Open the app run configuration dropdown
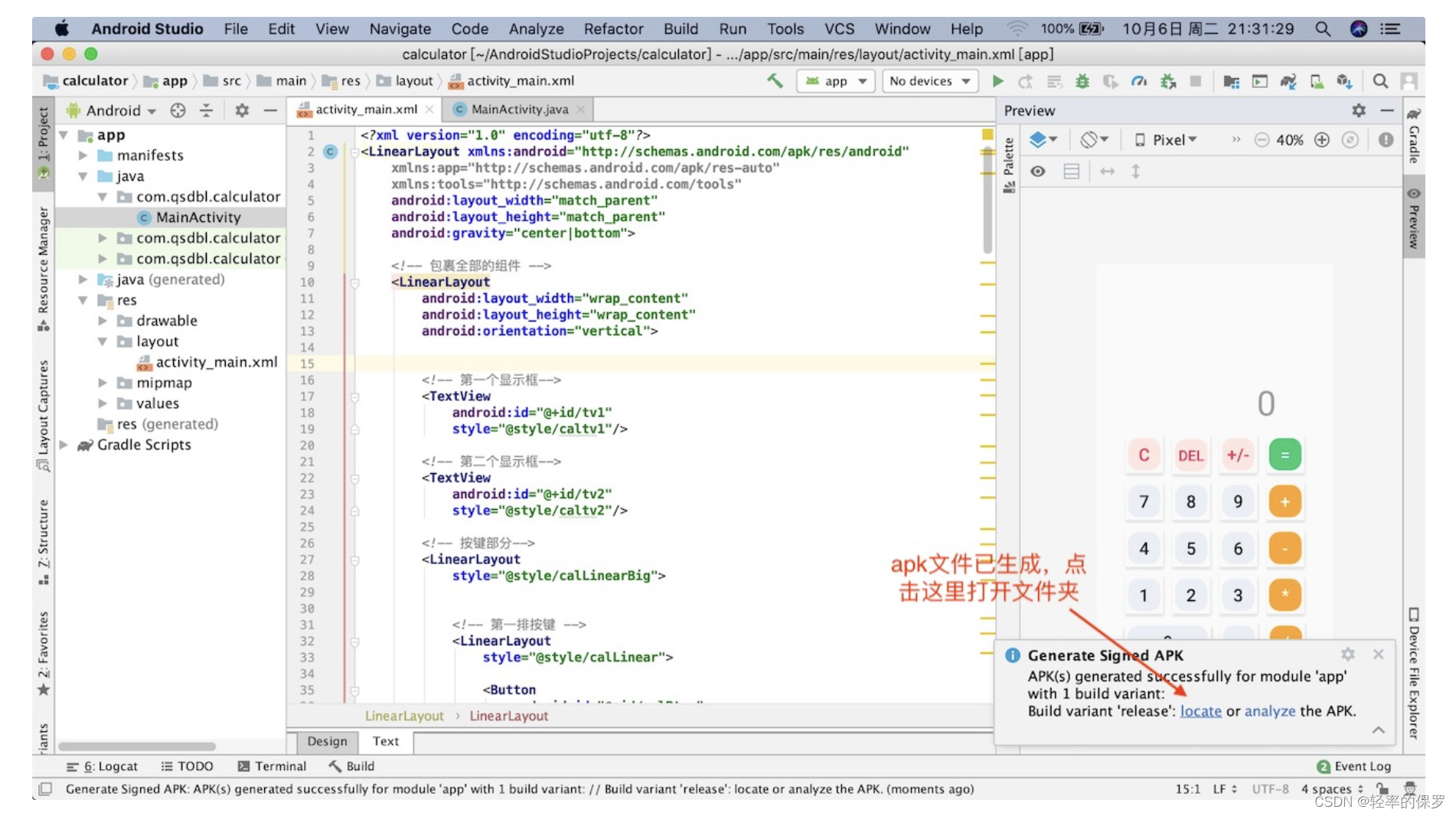1456x816 pixels. coord(835,80)
